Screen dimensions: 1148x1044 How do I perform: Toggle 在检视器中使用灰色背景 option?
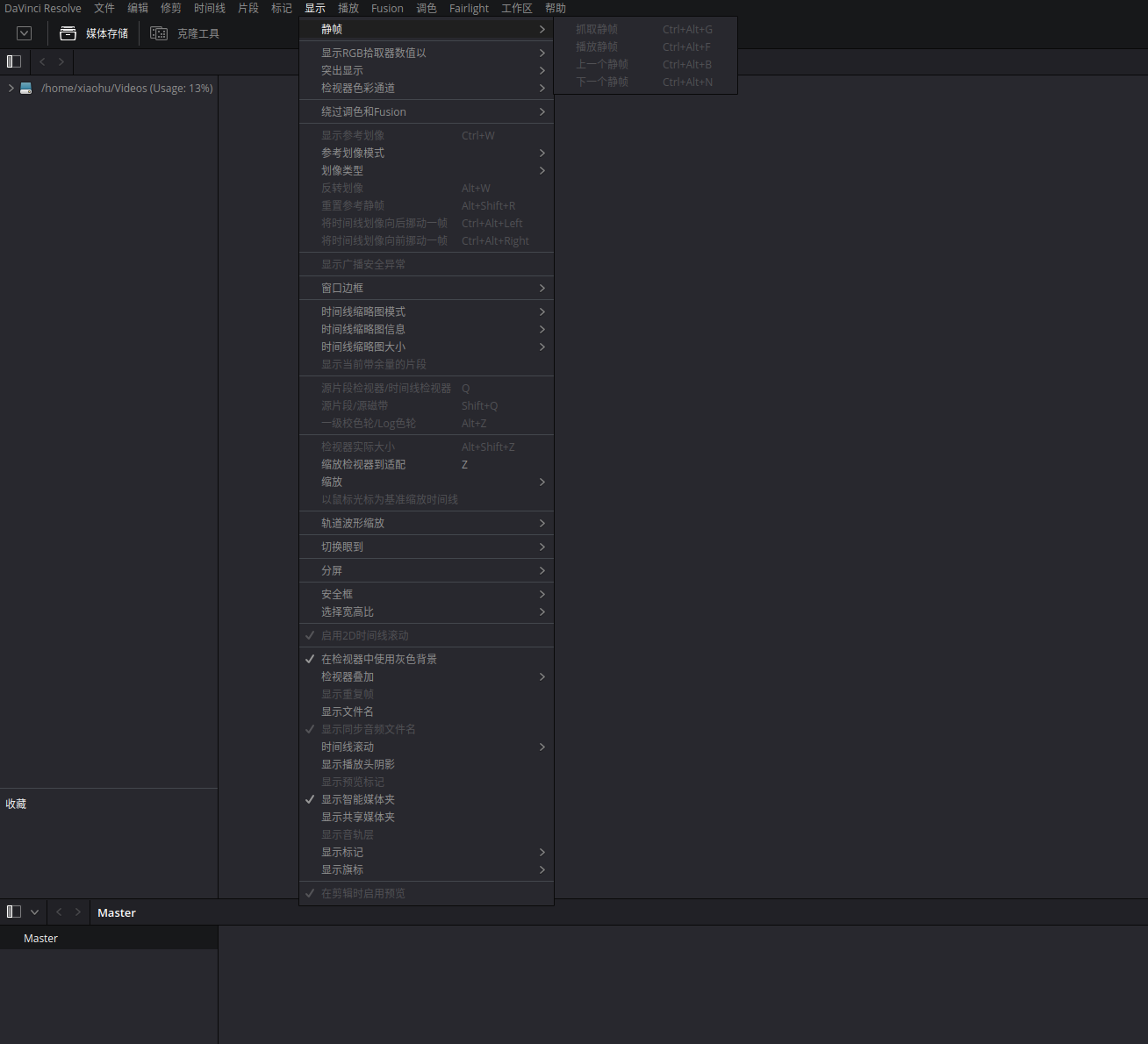tap(378, 659)
